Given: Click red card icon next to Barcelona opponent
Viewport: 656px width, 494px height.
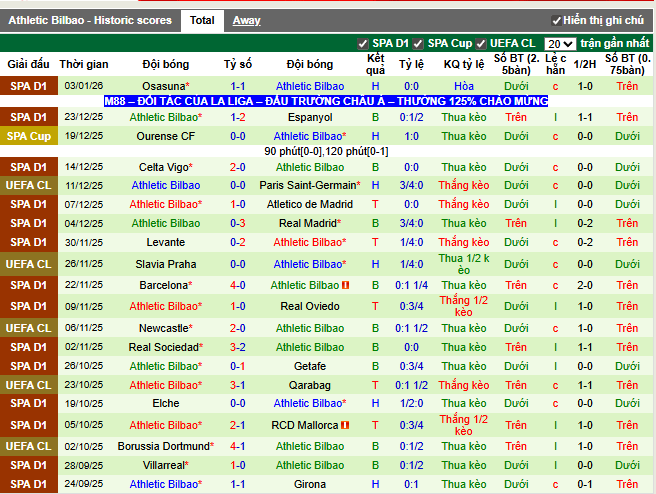Looking at the screenshot, I should pos(346,285).
